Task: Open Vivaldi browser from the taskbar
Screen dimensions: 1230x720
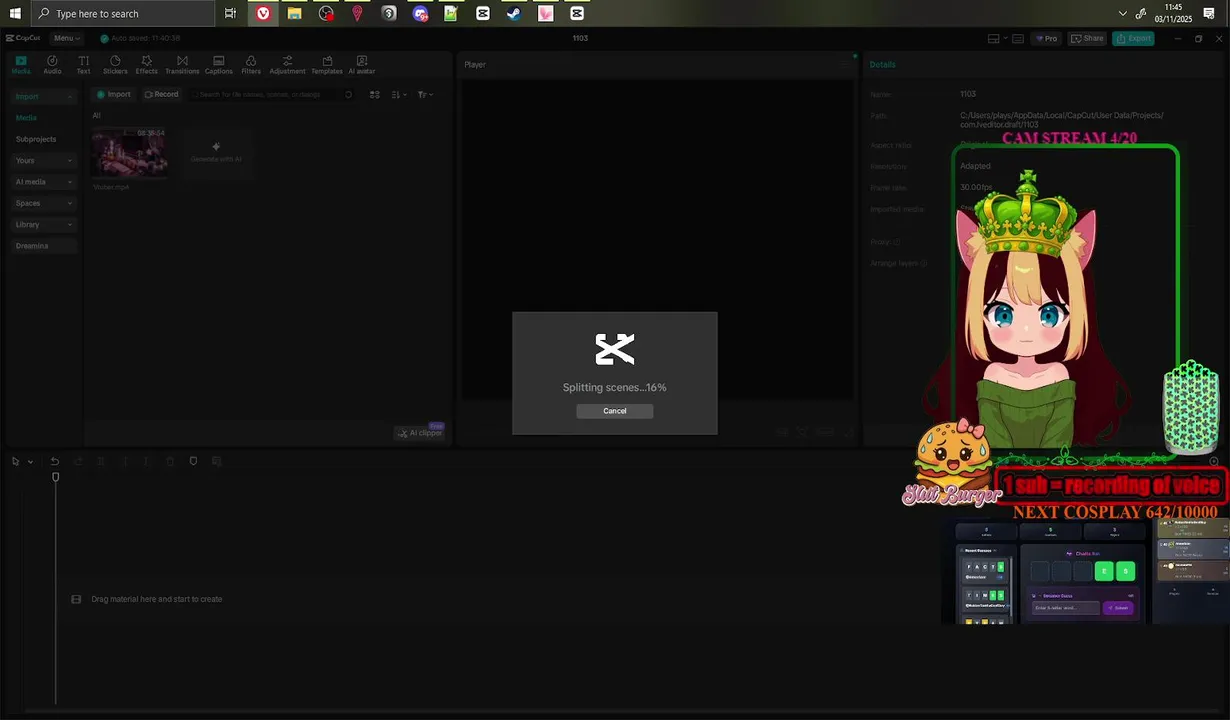Action: tap(263, 13)
